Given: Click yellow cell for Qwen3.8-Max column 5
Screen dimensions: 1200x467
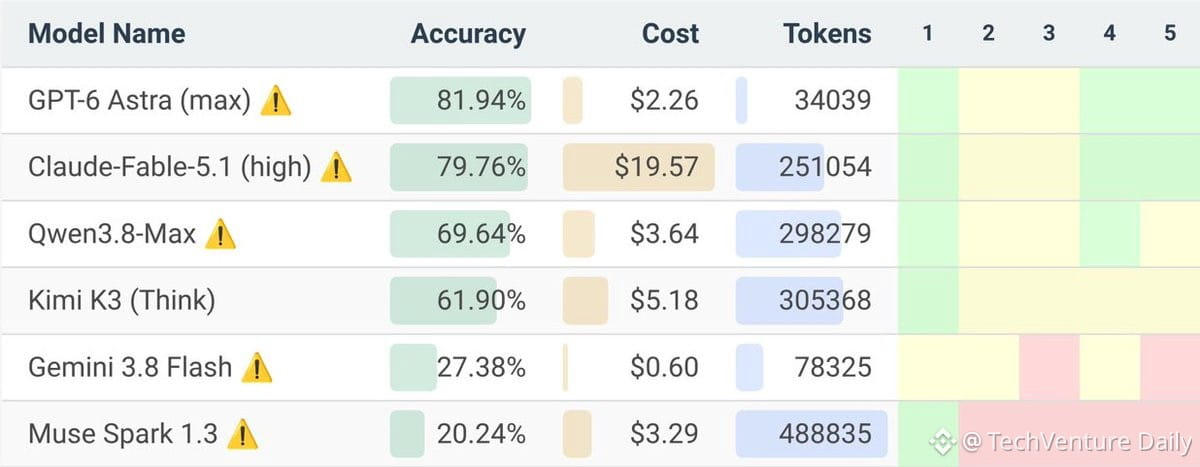Looking at the screenshot, I should click(1170, 234).
